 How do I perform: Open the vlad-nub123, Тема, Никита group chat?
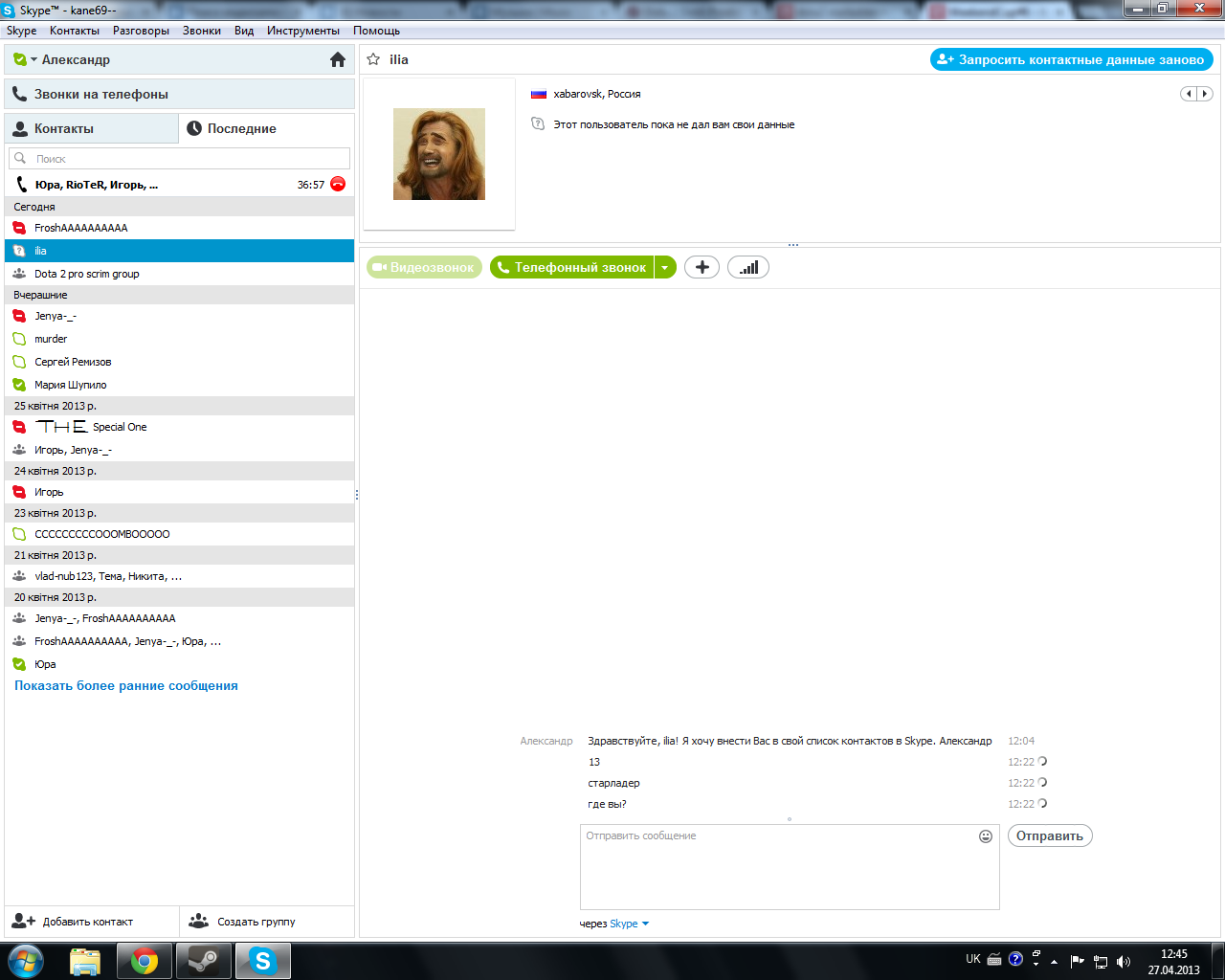tap(180, 576)
